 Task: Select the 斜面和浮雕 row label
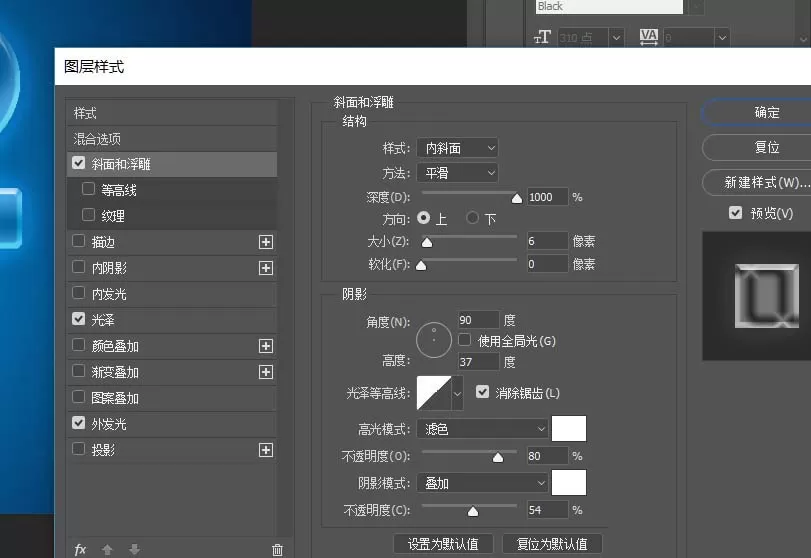[x=121, y=164]
